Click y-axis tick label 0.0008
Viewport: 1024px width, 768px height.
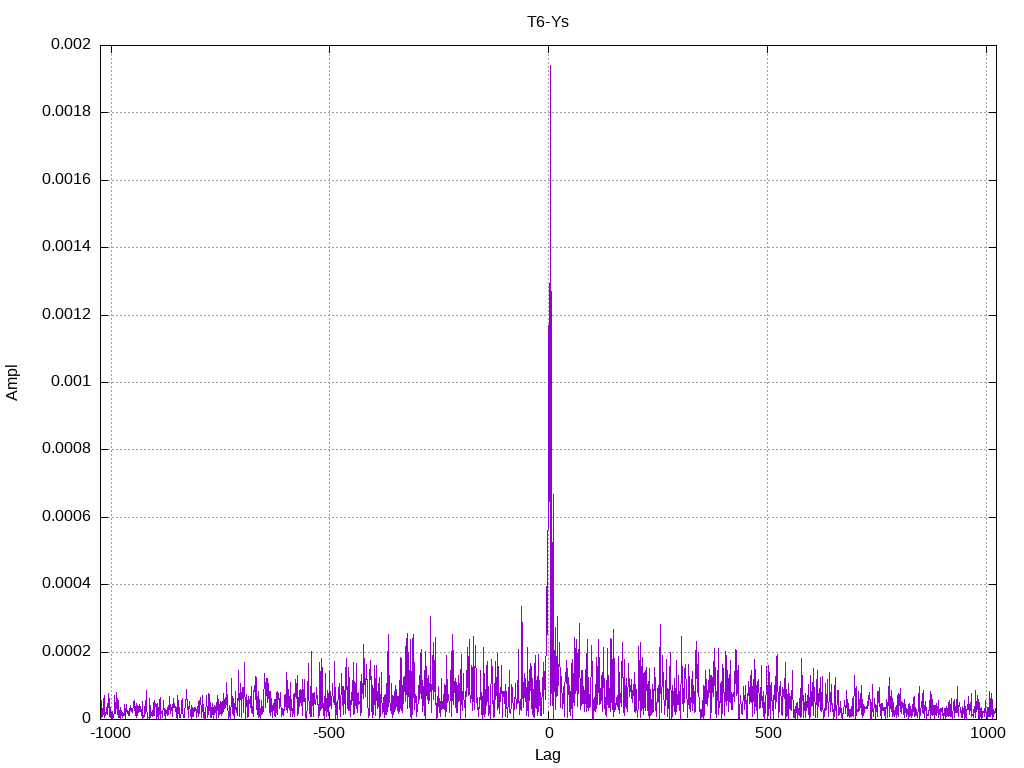pos(66,449)
